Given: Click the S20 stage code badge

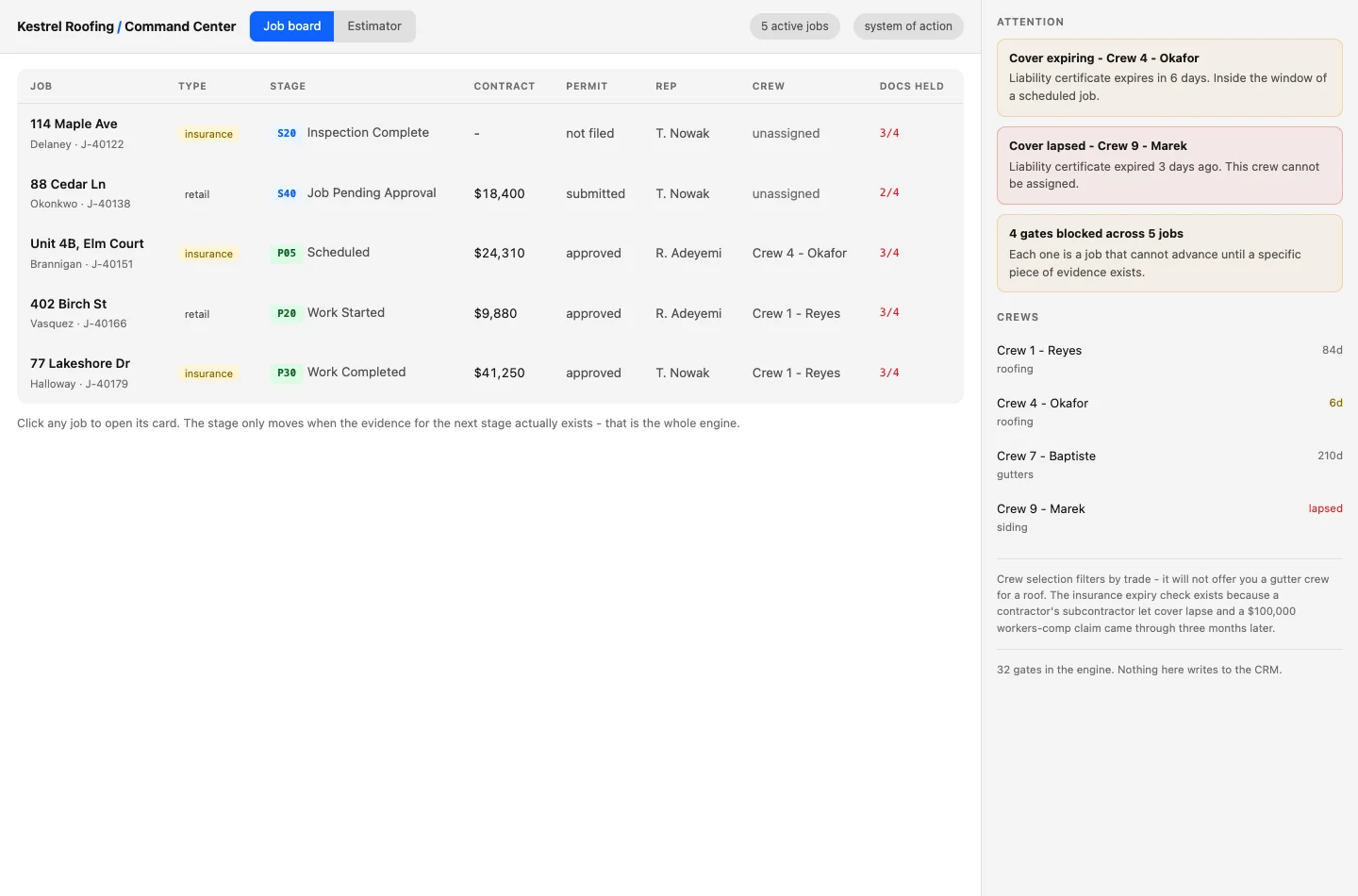Looking at the screenshot, I should [287, 133].
